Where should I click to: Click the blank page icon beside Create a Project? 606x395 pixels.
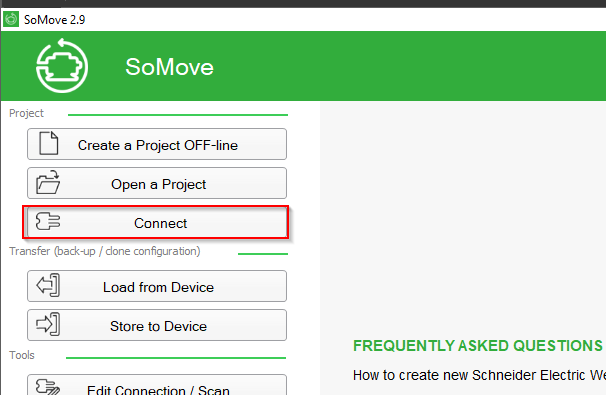coord(49,143)
